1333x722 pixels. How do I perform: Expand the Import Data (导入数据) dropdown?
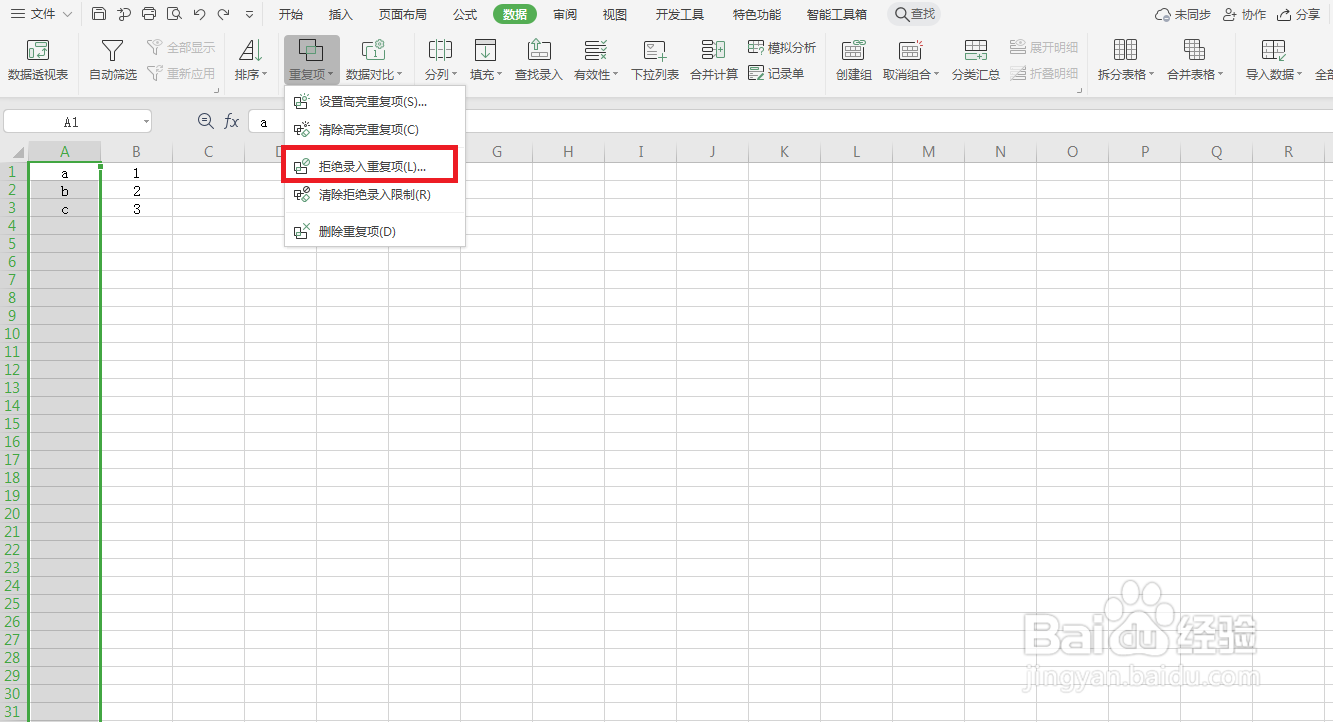1299,75
